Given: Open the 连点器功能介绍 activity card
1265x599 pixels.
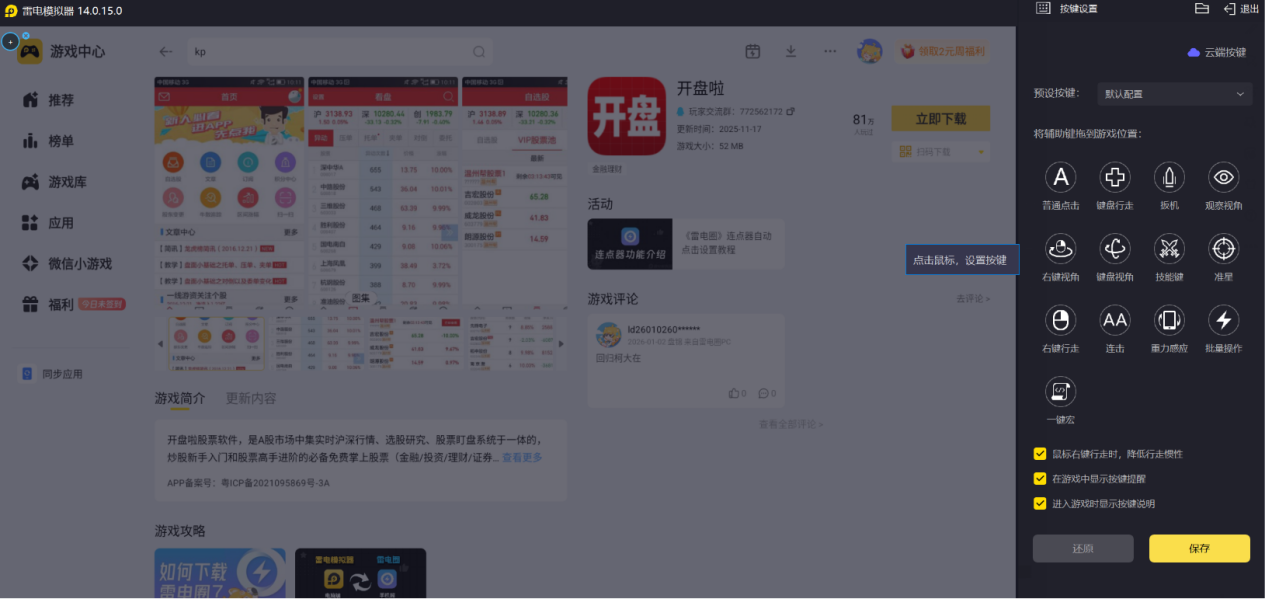Looking at the screenshot, I should click(x=686, y=244).
